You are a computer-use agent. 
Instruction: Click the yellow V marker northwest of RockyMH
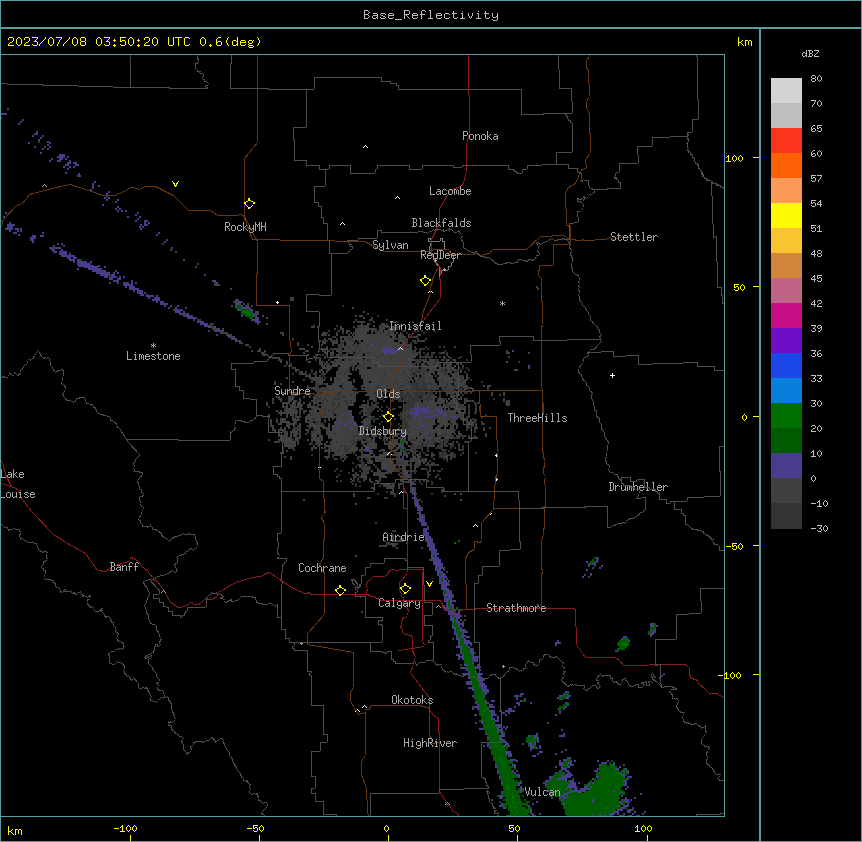(x=175, y=184)
